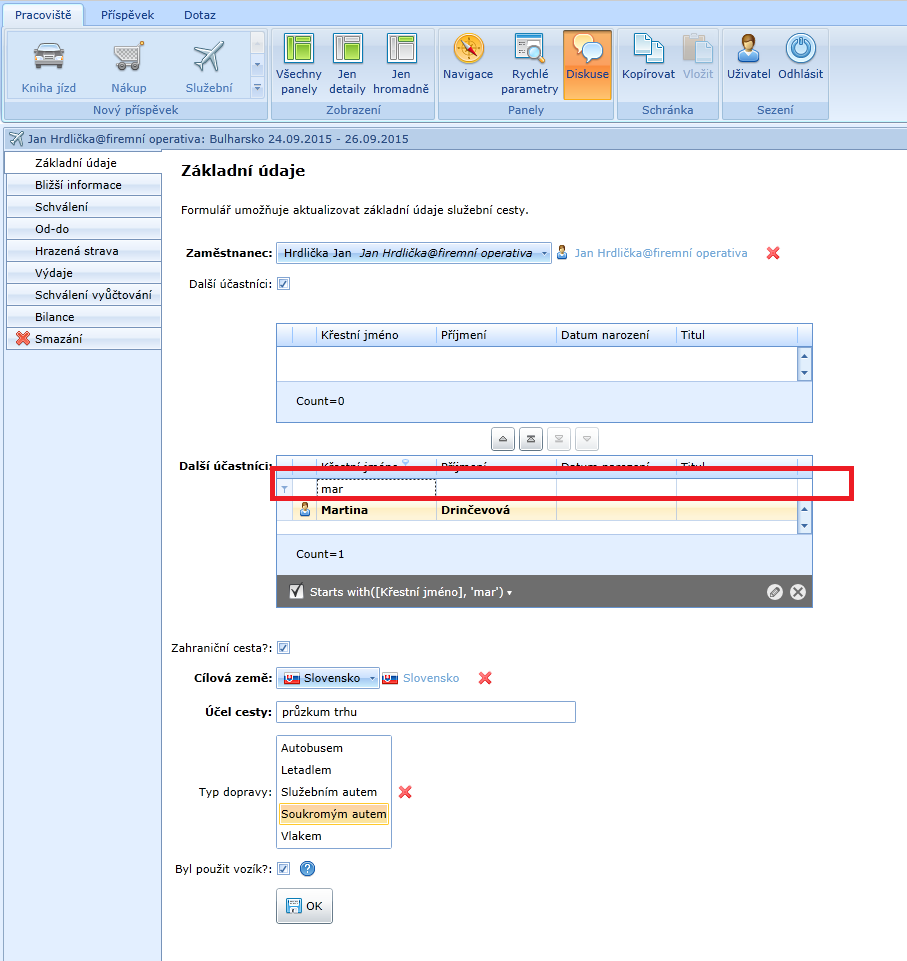Click the Účel cesty text field
Viewport: 907px width, 961px height.
point(425,712)
